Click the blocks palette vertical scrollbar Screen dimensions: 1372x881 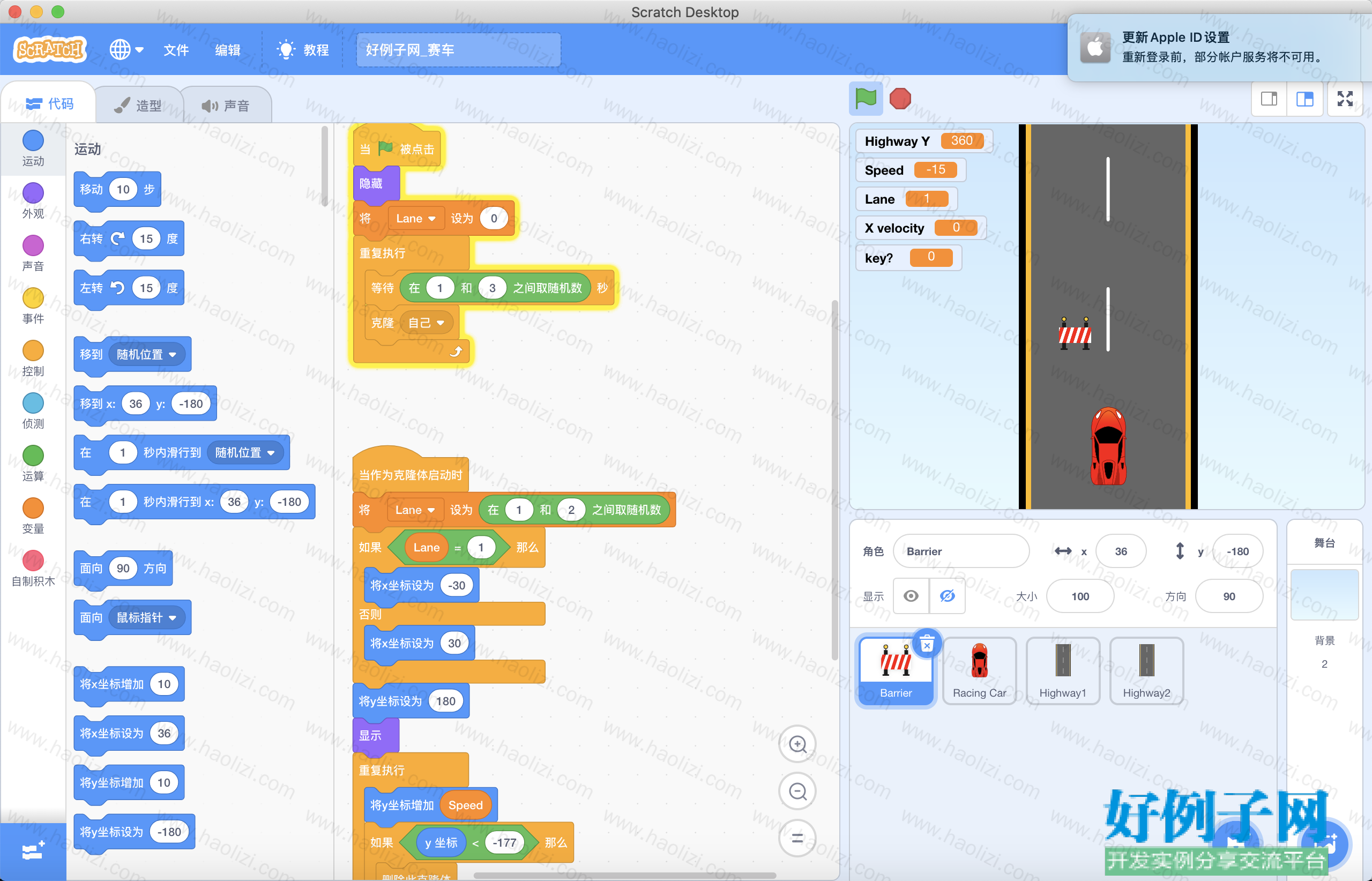[324, 166]
